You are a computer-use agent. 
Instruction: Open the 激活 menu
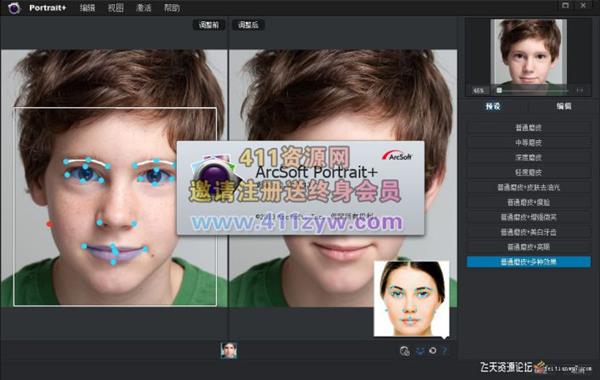pyautogui.click(x=143, y=8)
